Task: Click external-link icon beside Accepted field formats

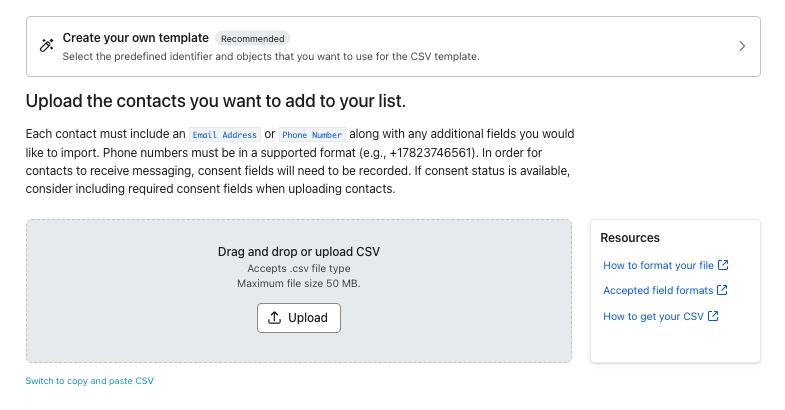Action: coord(723,291)
